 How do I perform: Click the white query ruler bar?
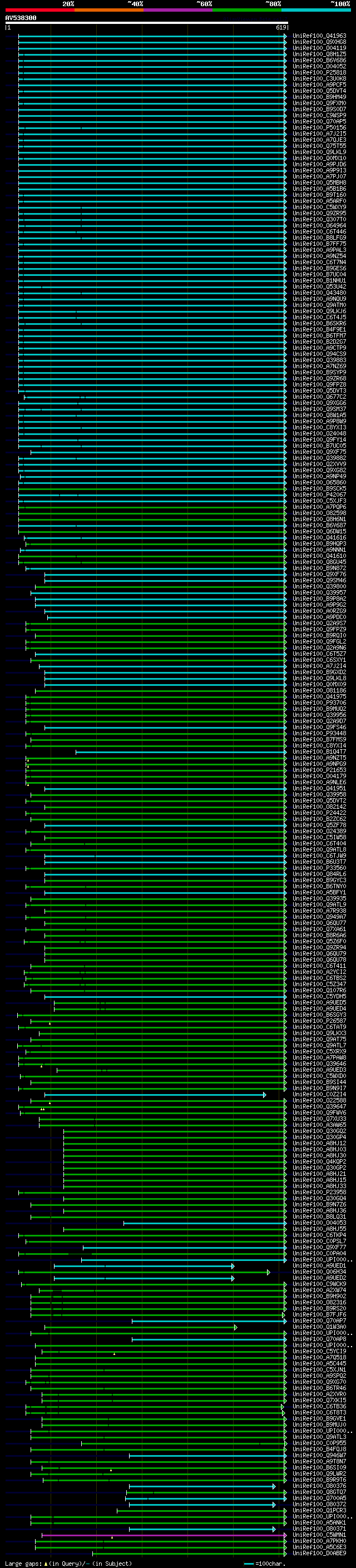point(147,23)
